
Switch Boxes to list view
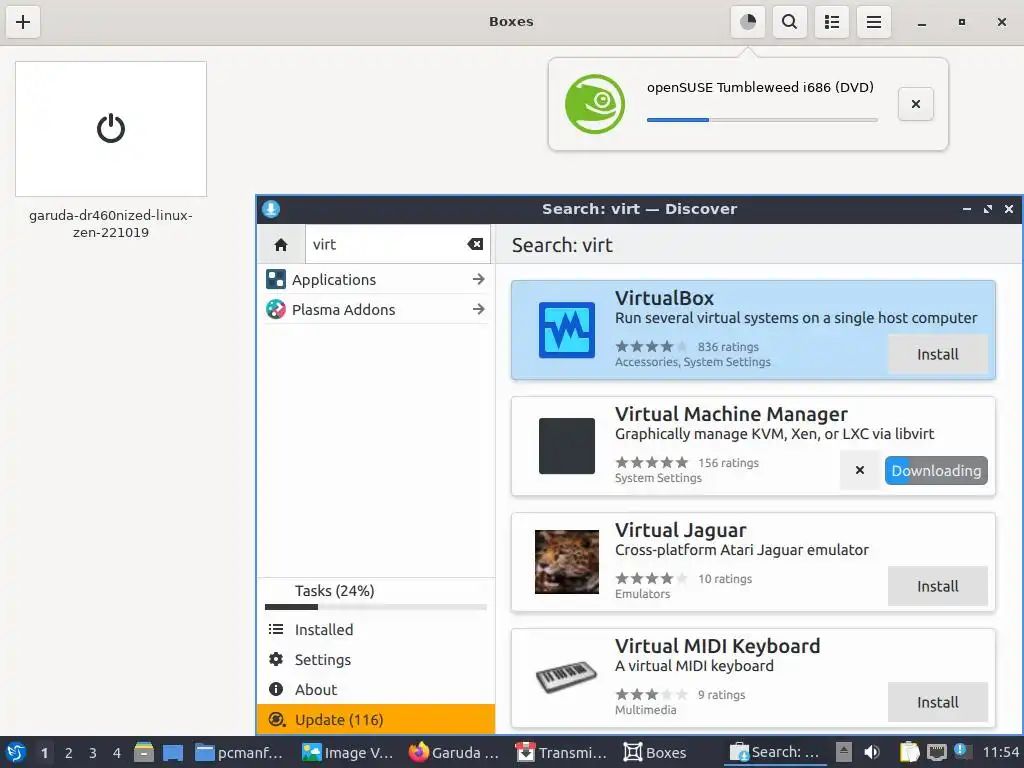point(831,22)
